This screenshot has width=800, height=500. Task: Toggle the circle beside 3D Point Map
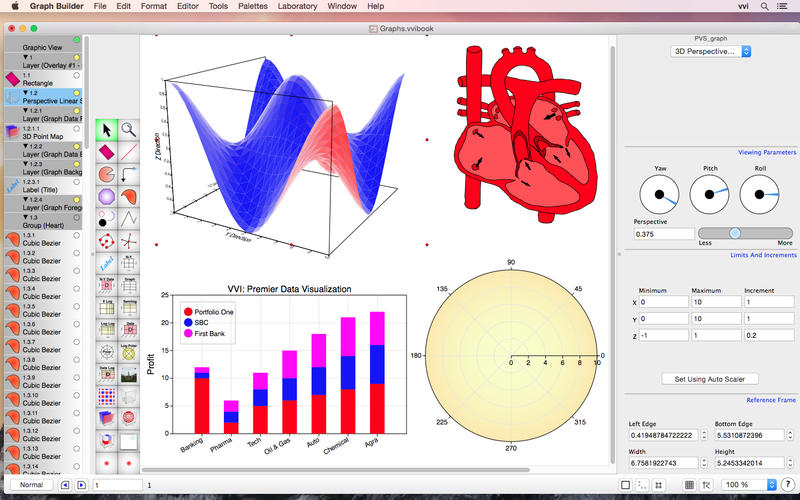click(x=77, y=129)
